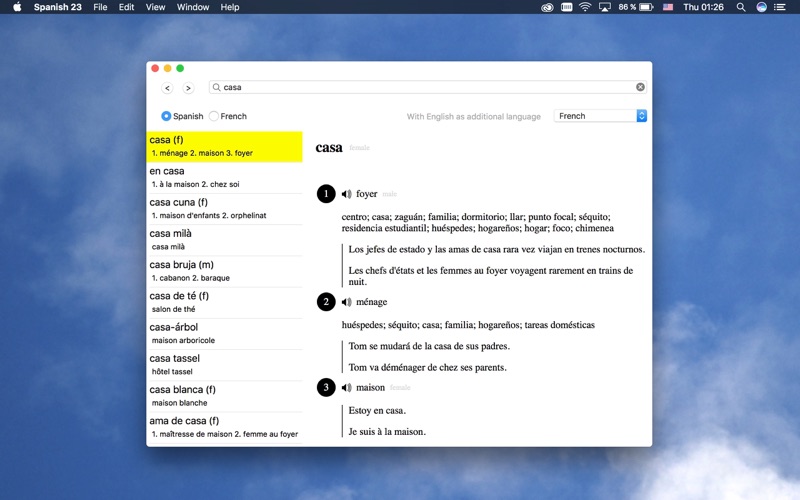800x500 pixels.
Task: Click the sentence starting 'Los jefes de estado'
Action: pyautogui.click(x=496, y=249)
